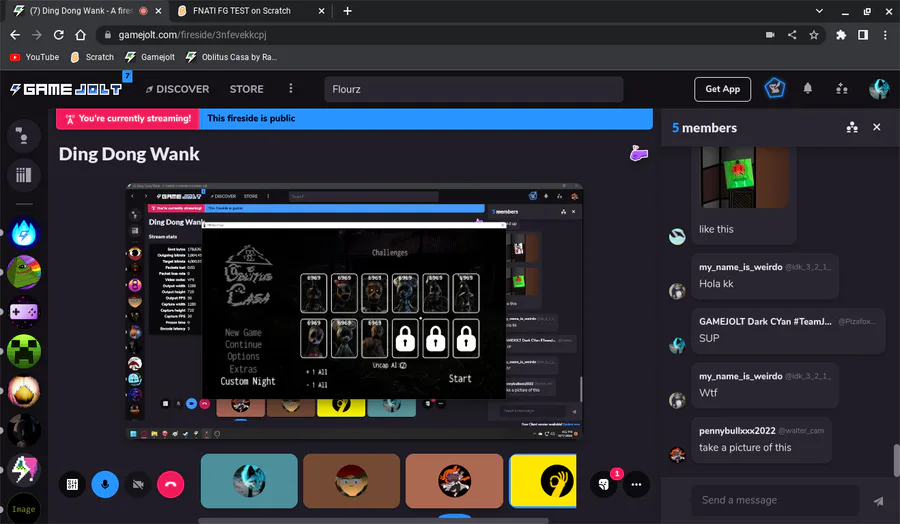Open the members list icon in chat header
This screenshot has height=524, width=900.
click(852, 127)
